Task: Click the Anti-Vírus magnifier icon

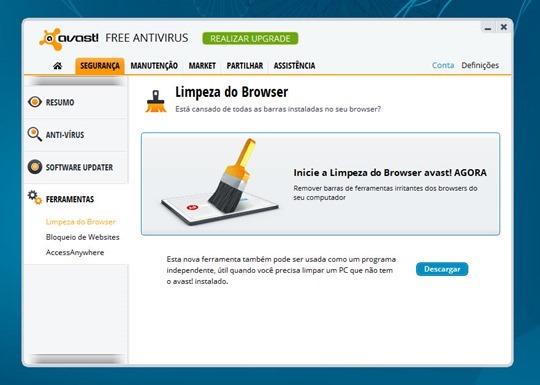Action: pyautogui.click(x=34, y=134)
